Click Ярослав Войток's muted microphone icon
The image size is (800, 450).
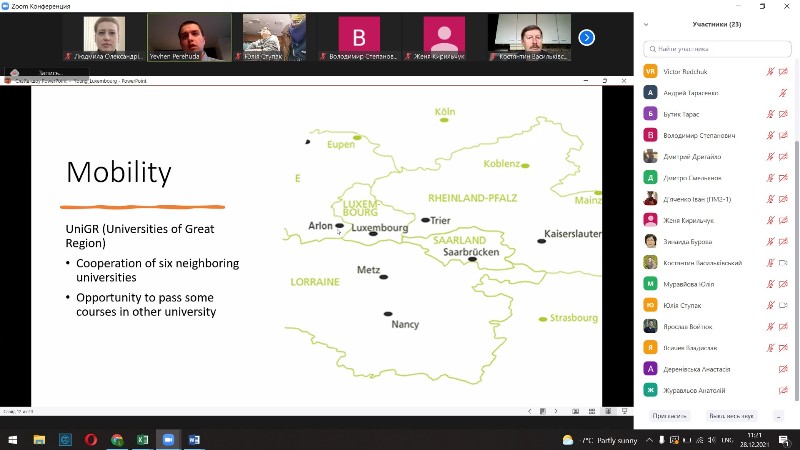tap(770, 327)
